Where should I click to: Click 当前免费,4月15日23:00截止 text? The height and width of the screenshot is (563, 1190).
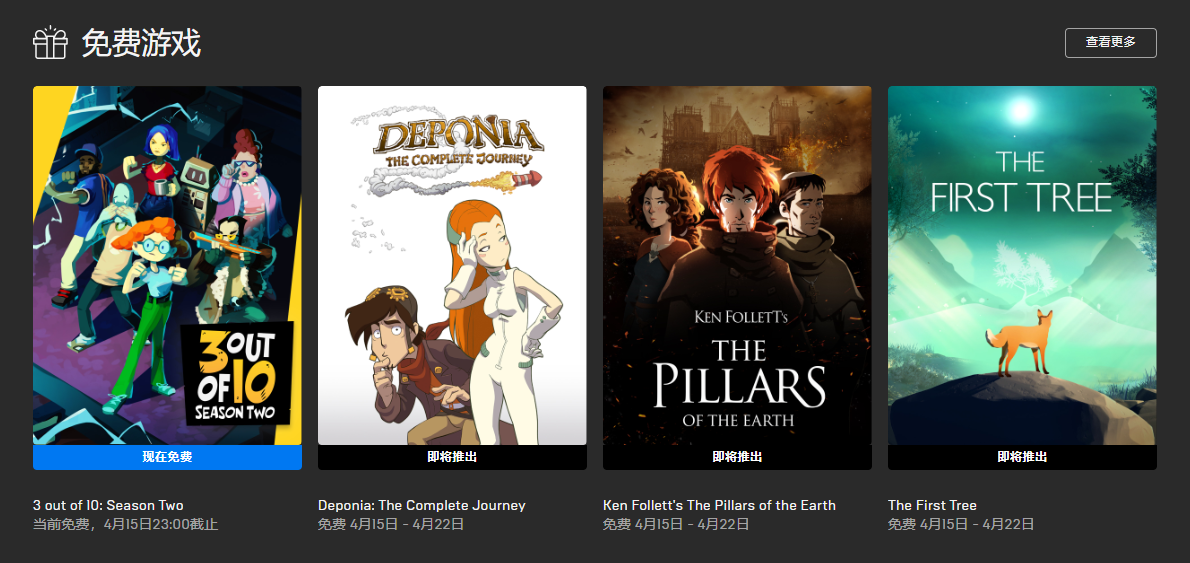coord(125,524)
